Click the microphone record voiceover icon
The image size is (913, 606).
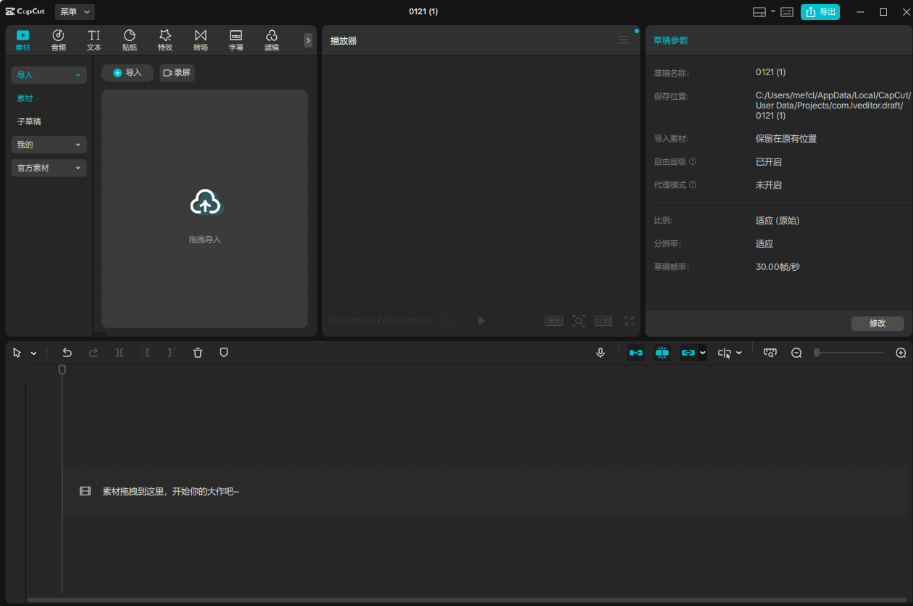[600, 353]
